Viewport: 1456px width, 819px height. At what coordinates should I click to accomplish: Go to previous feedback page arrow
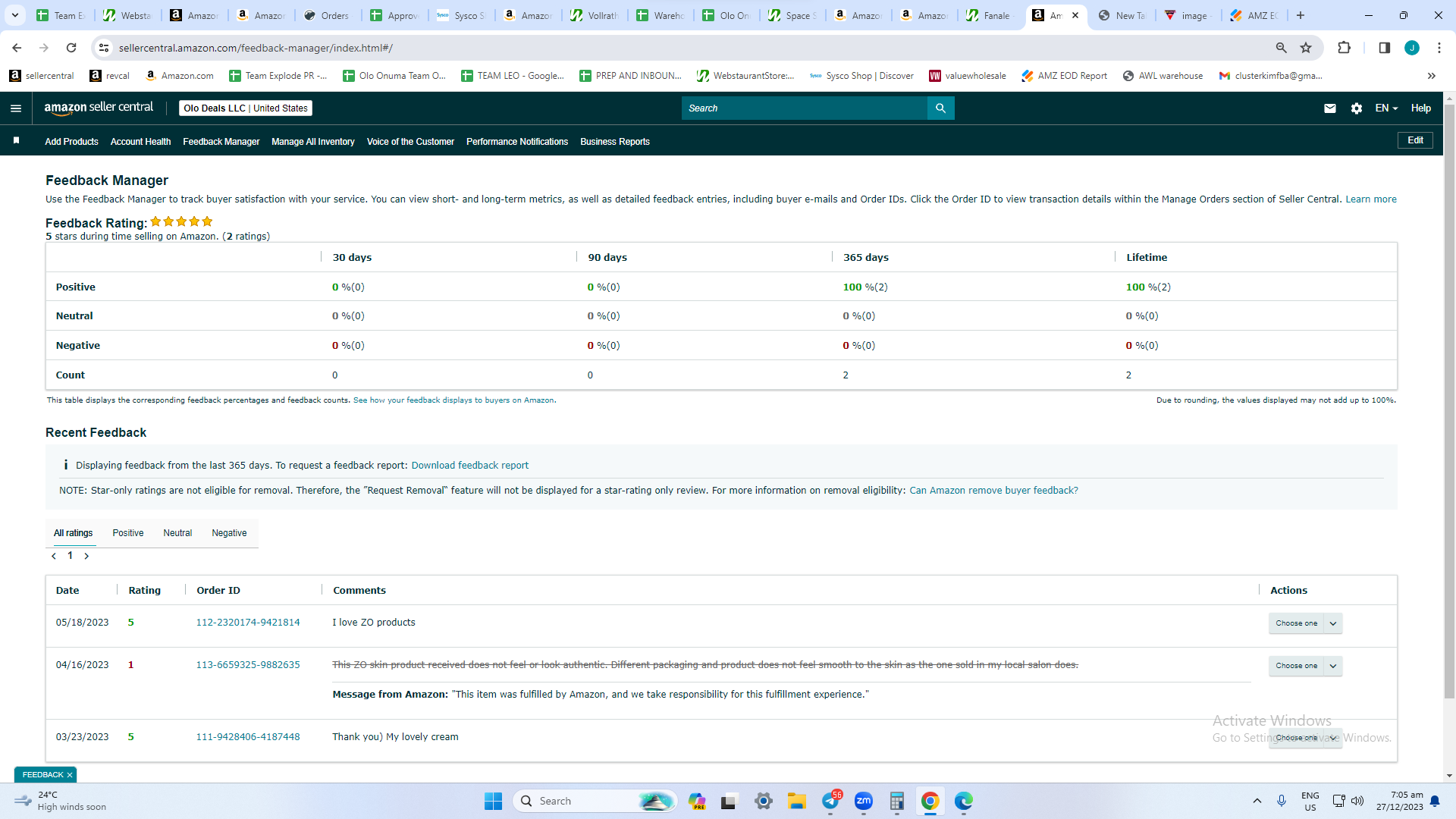[54, 556]
